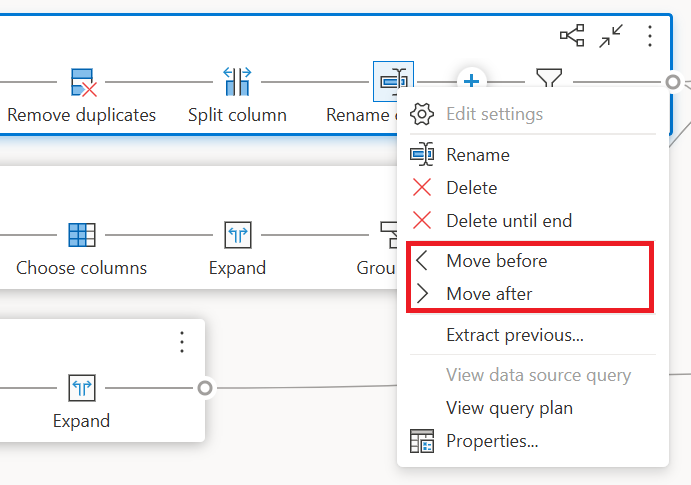The height and width of the screenshot is (485, 691).
Task: Open View query plan option
Action: (509, 408)
